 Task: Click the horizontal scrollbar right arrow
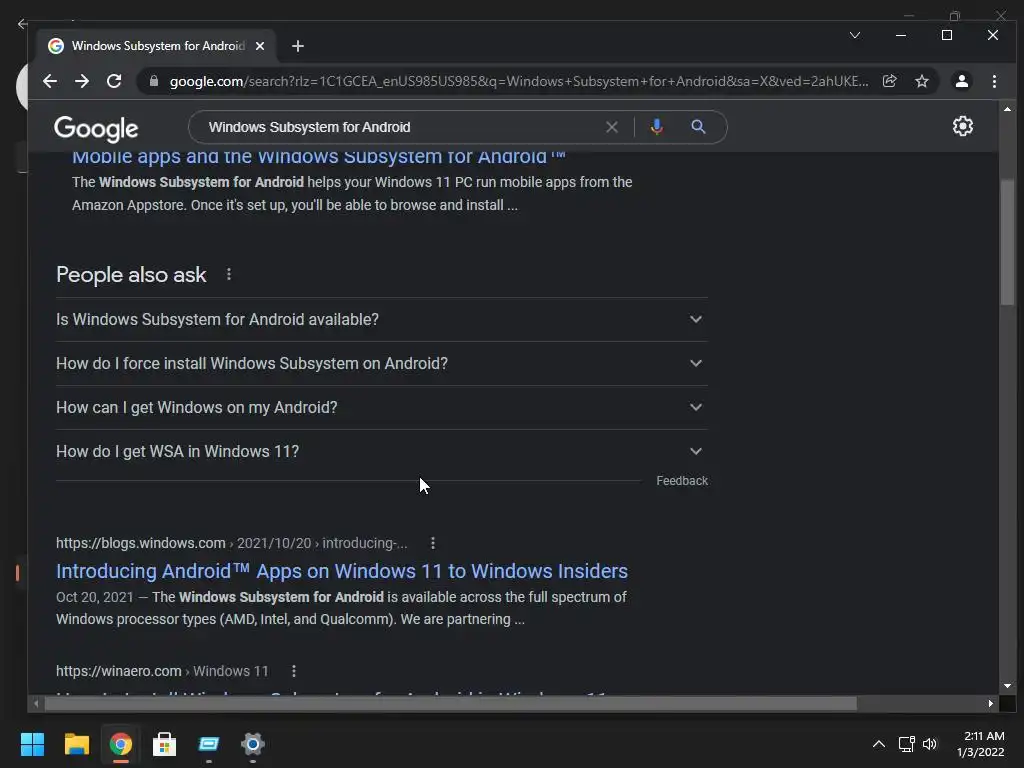[991, 703]
